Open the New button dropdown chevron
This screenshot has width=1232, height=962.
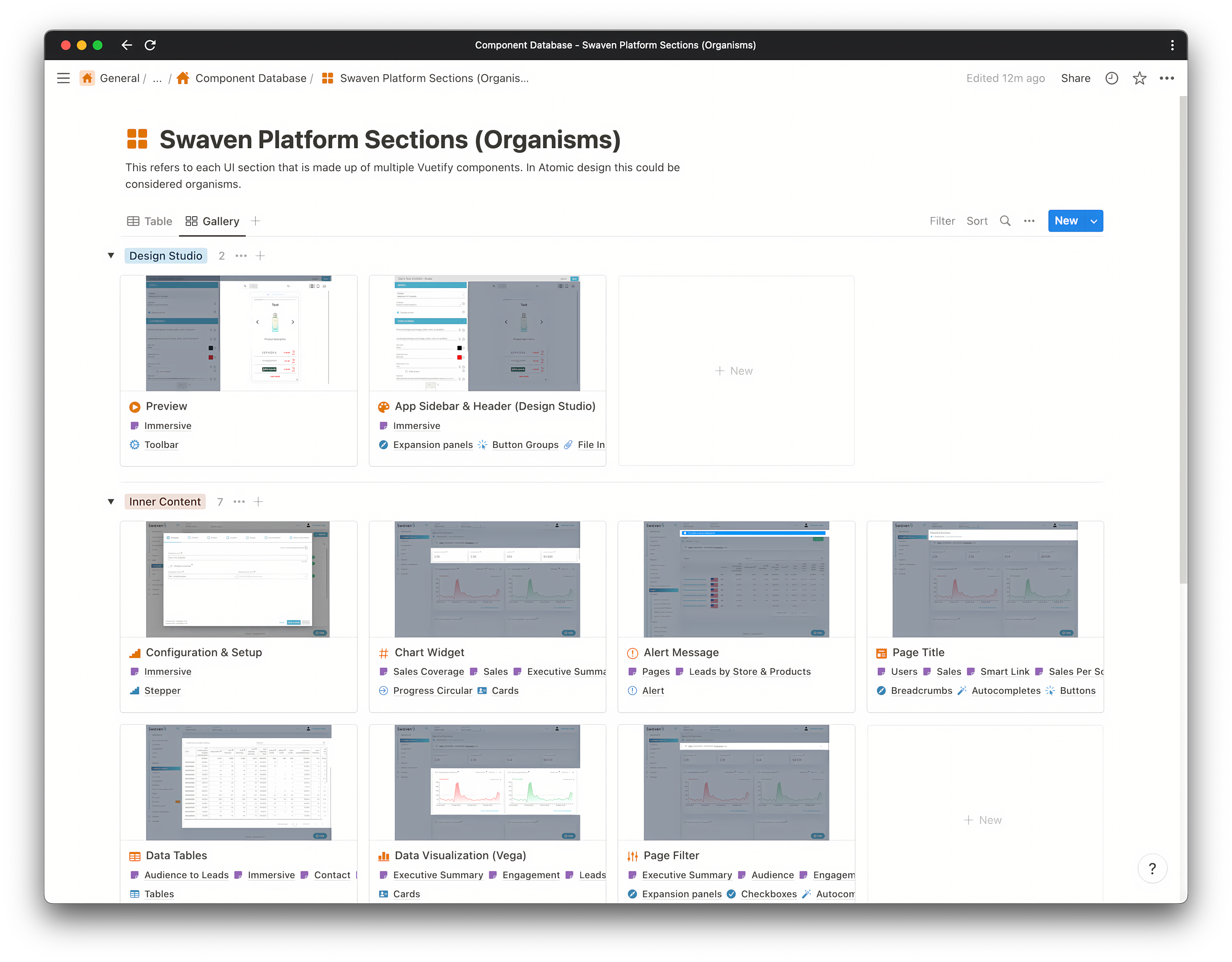pos(1093,220)
